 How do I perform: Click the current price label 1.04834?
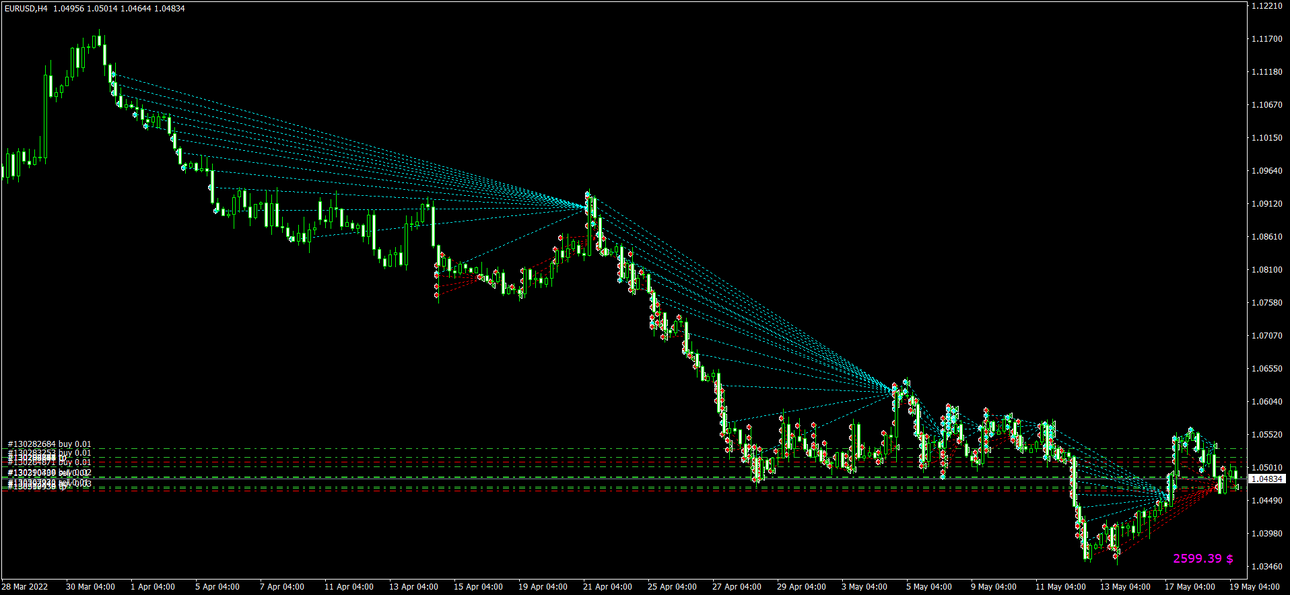(x=1266, y=479)
